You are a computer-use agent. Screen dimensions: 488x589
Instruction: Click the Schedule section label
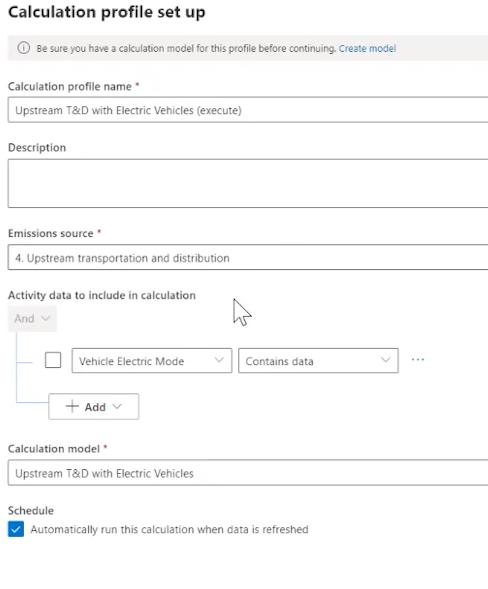pyautogui.click(x=31, y=510)
